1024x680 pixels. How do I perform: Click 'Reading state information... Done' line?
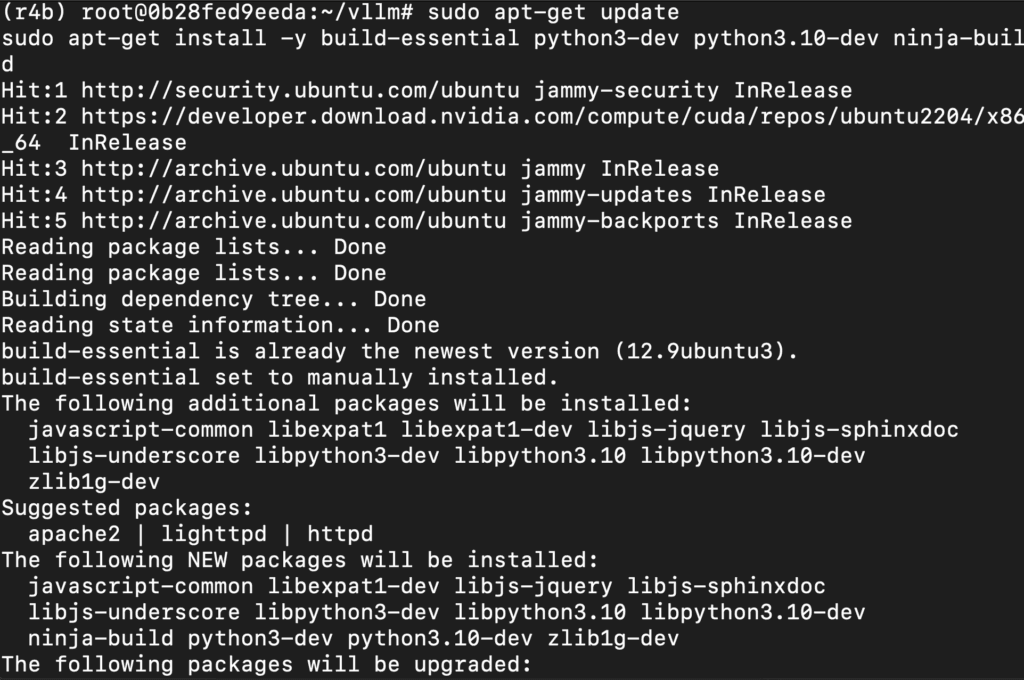(x=220, y=325)
